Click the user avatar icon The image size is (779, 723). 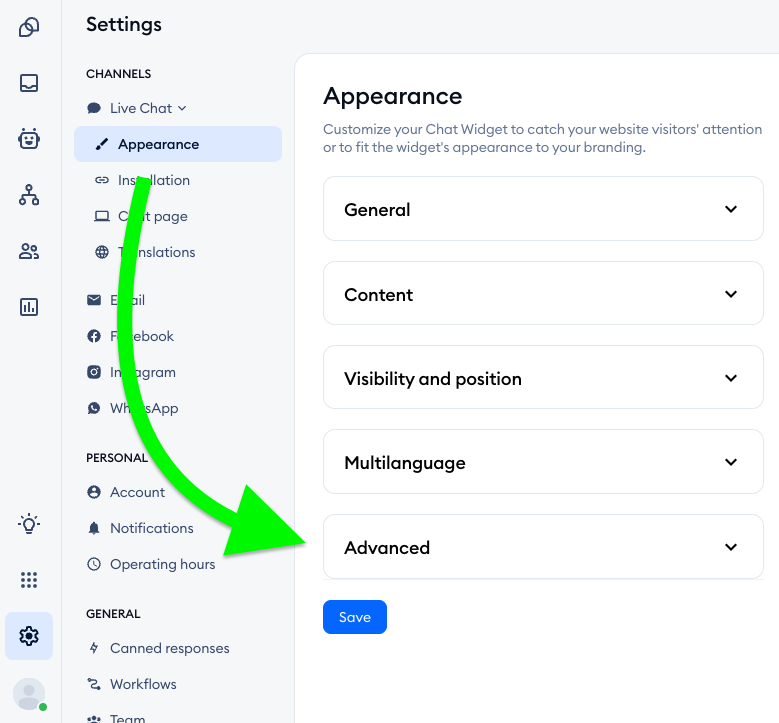pos(29,693)
